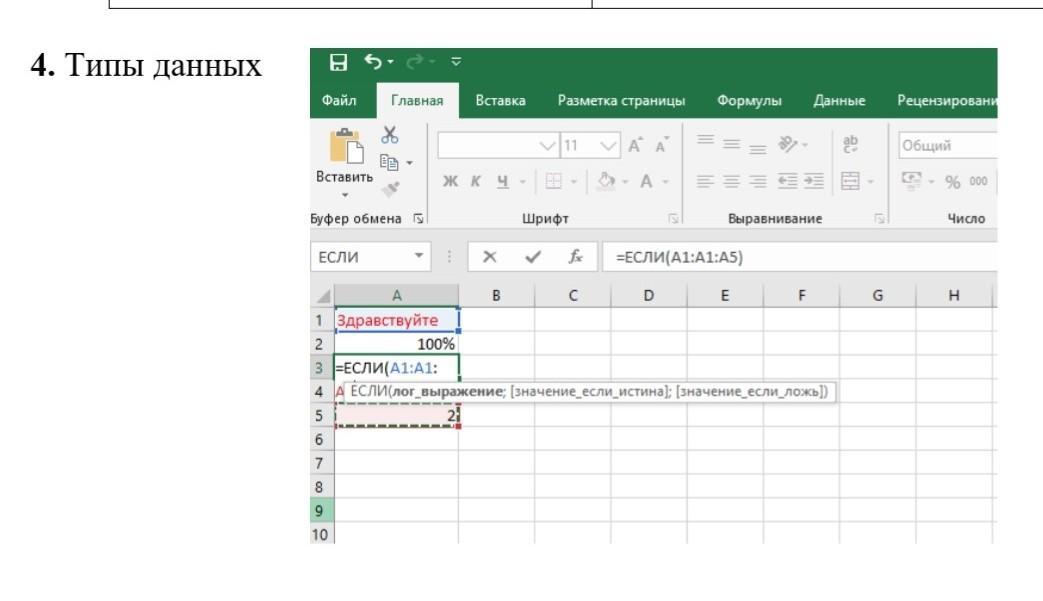The width and height of the screenshot is (1043, 601).
Task: Open the Выравнивание dialog launcher
Action: click(x=879, y=219)
